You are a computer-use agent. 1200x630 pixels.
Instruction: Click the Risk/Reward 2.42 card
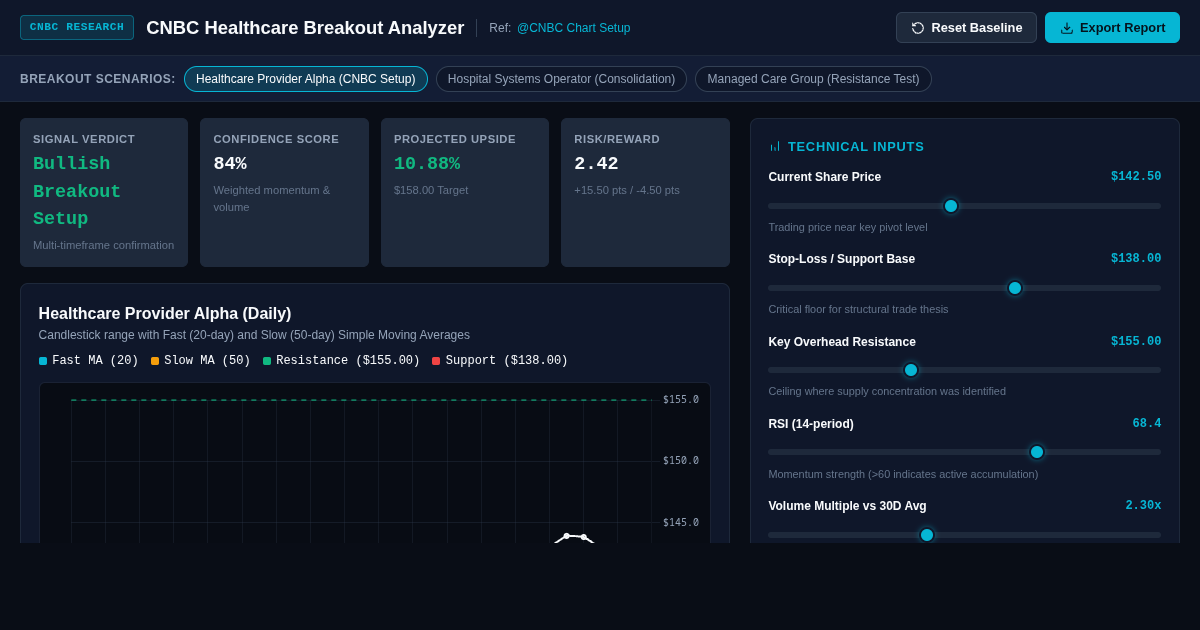pyautogui.click(x=645, y=193)
